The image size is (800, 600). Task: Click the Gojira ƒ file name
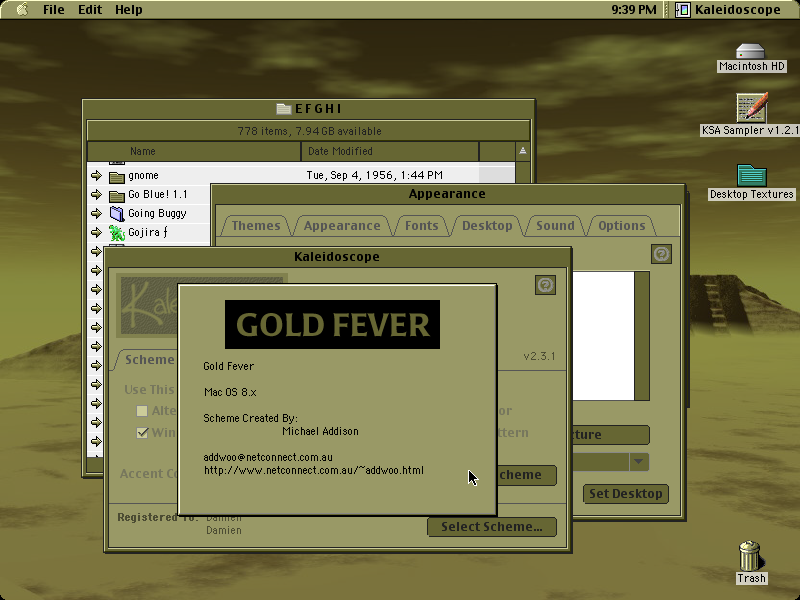click(x=147, y=232)
